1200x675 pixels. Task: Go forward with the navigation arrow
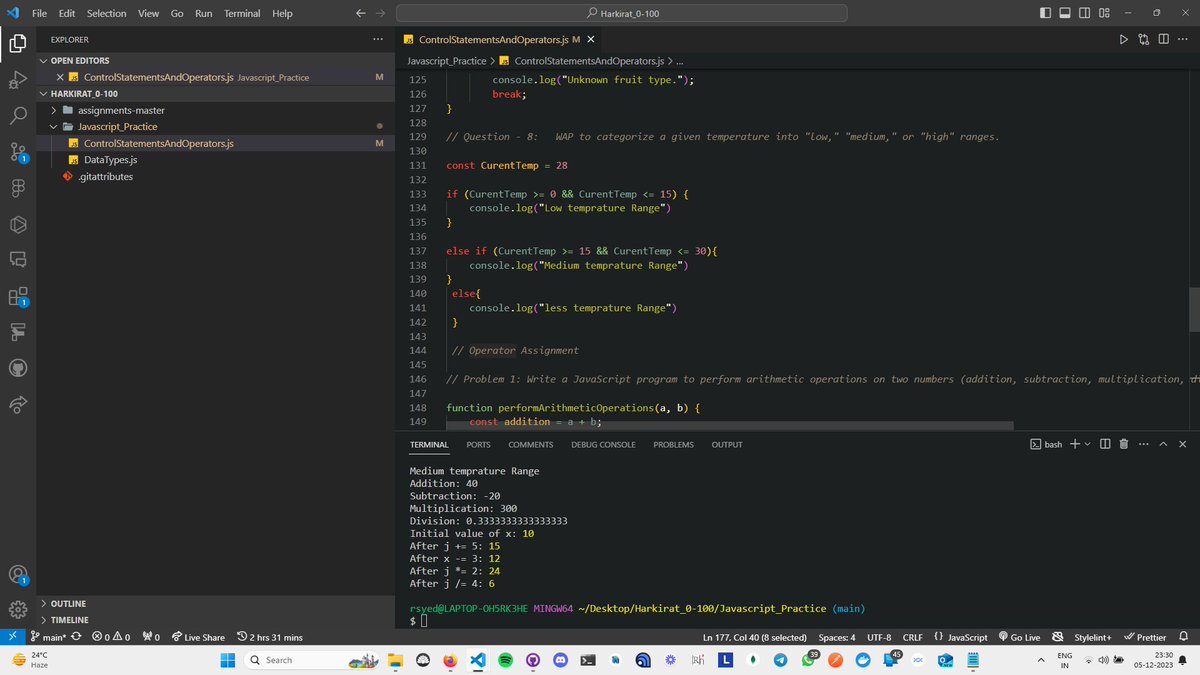(x=380, y=13)
